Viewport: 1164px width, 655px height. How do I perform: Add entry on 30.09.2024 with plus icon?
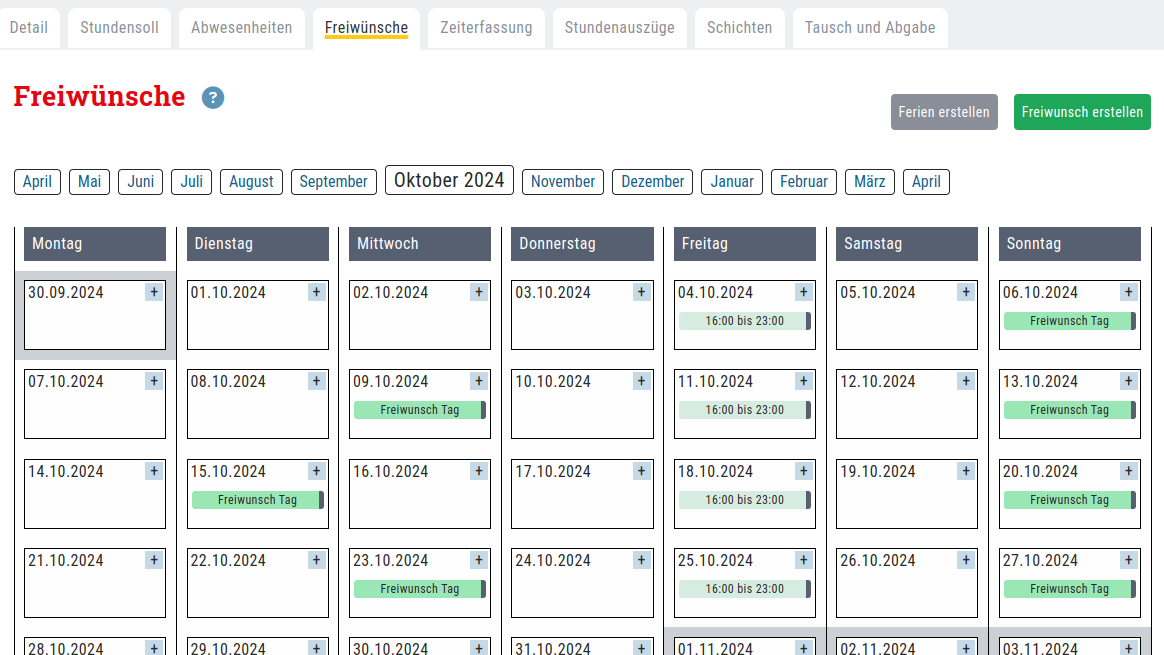pos(154,292)
